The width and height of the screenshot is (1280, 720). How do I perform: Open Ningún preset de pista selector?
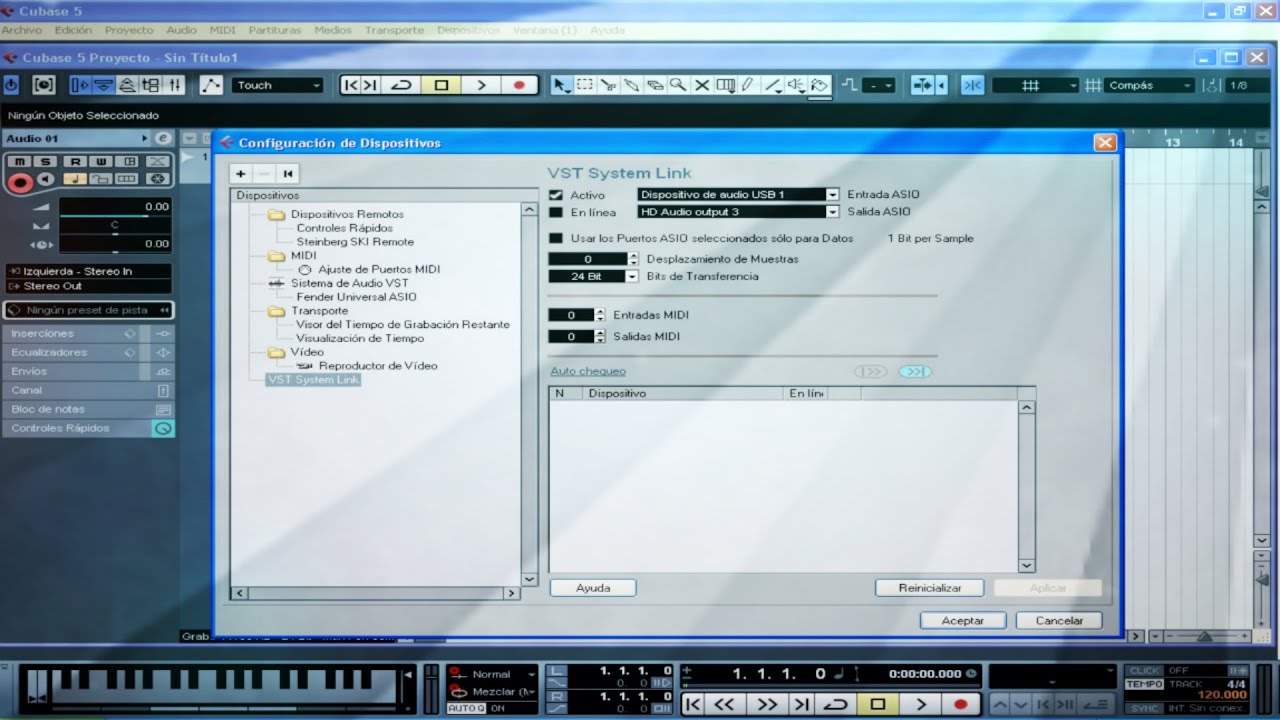pos(88,310)
